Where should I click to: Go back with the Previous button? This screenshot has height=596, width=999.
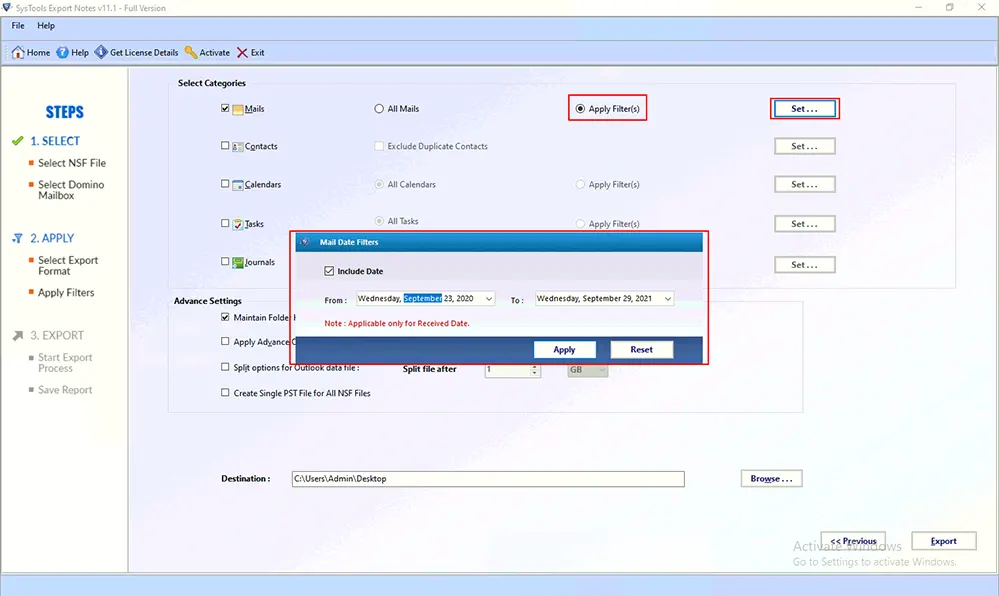tap(853, 541)
